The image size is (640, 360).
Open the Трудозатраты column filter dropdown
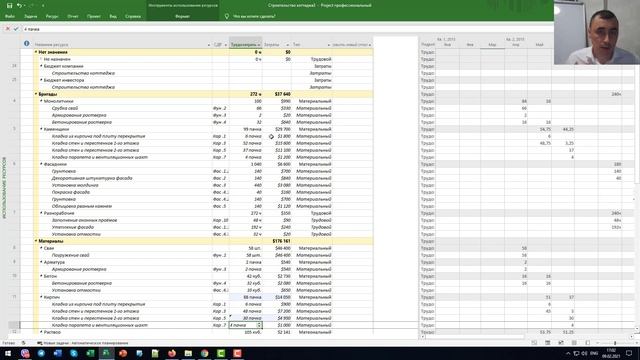pos(259,44)
